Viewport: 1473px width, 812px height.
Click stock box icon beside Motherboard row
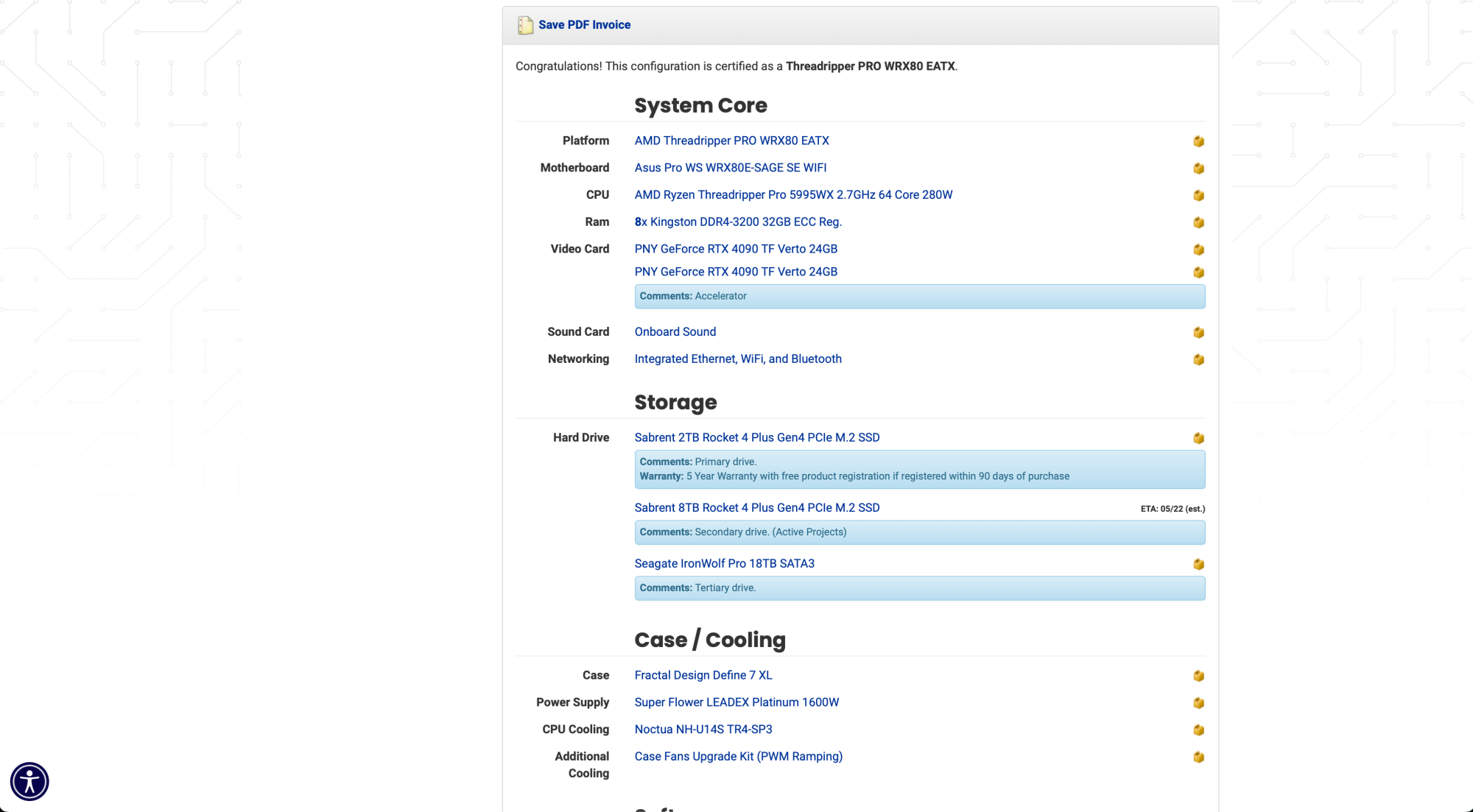tap(1198, 169)
